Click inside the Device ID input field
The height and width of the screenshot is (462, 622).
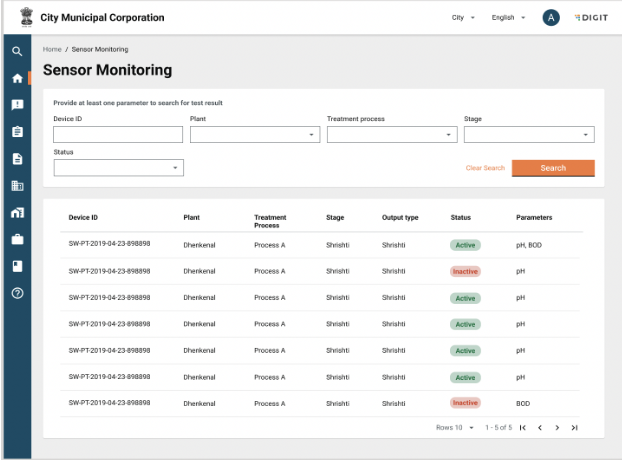[x=118, y=135]
